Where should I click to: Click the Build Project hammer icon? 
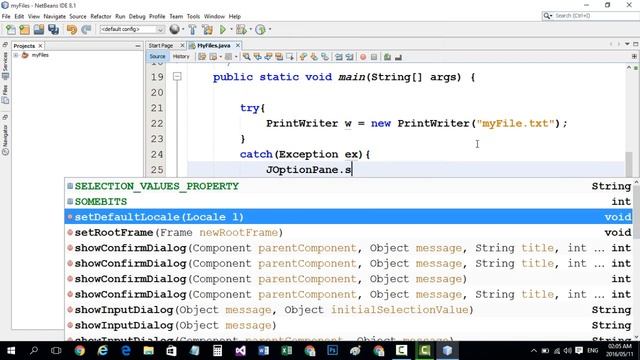click(192, 29)
